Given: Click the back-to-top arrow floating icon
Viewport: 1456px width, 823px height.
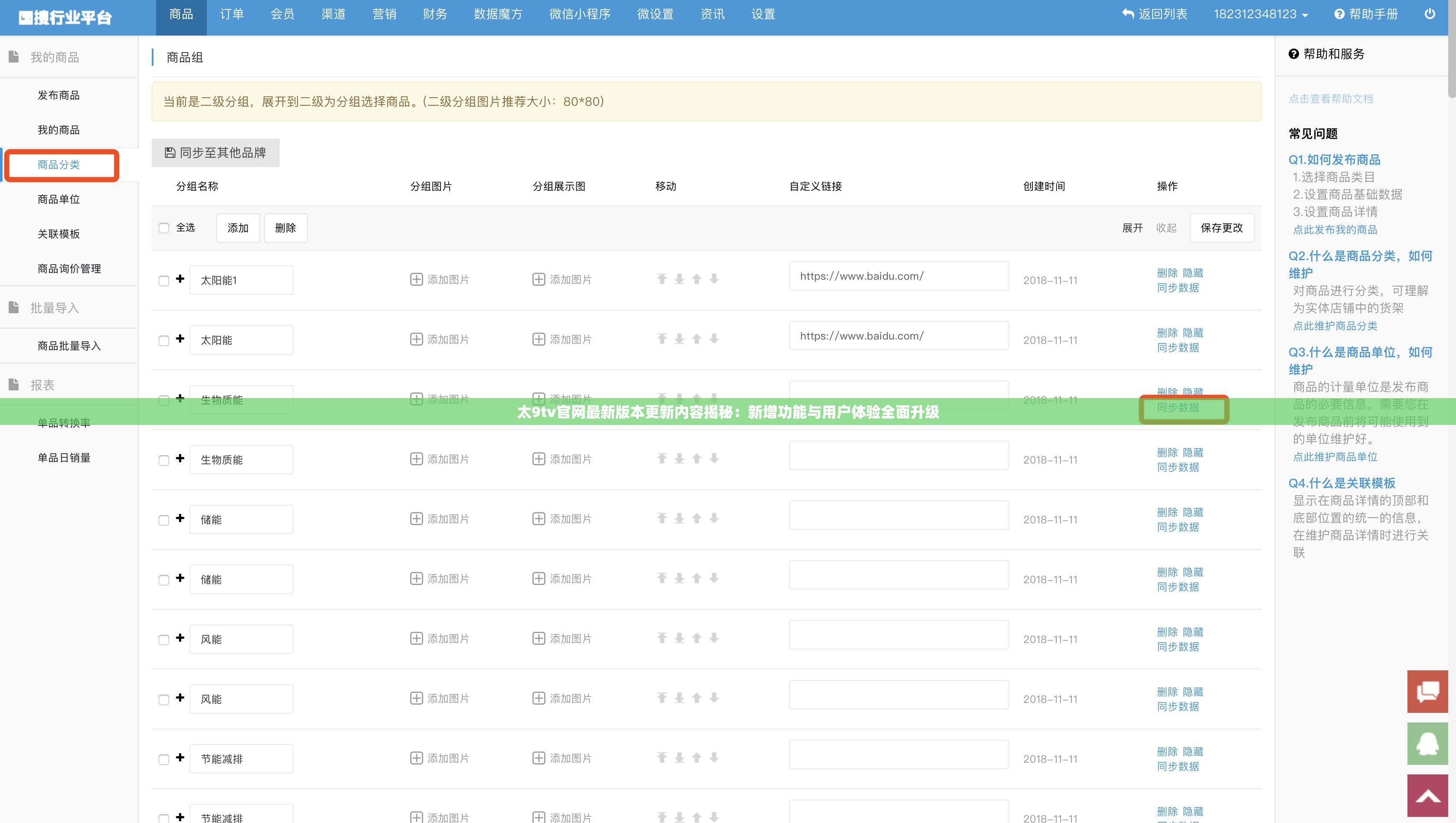Looking at the screenshot, I should 1428,796.
